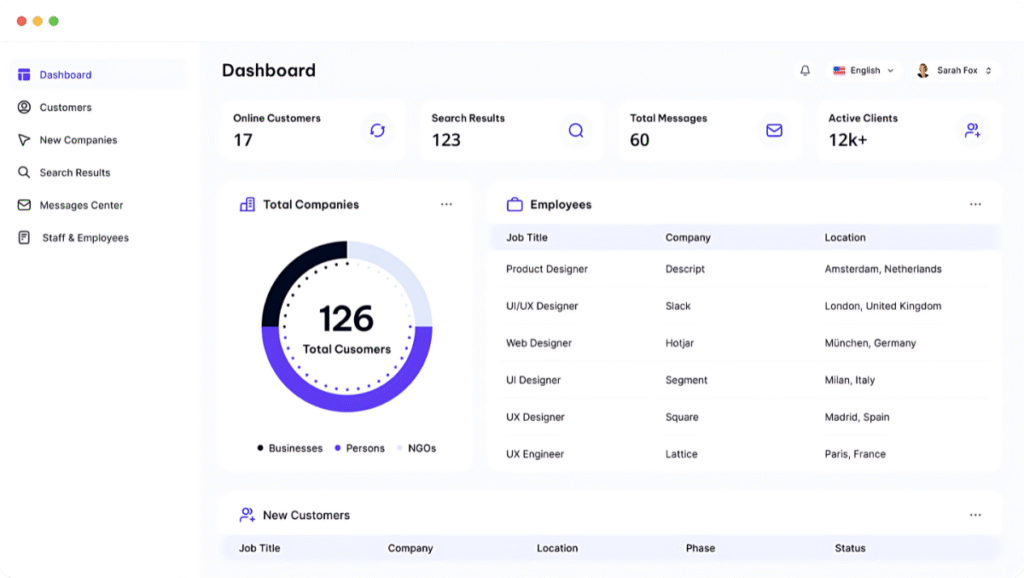The image size is (1024, 578).
Task: Go to Customers in the sidebar
Action: [65, 107]
